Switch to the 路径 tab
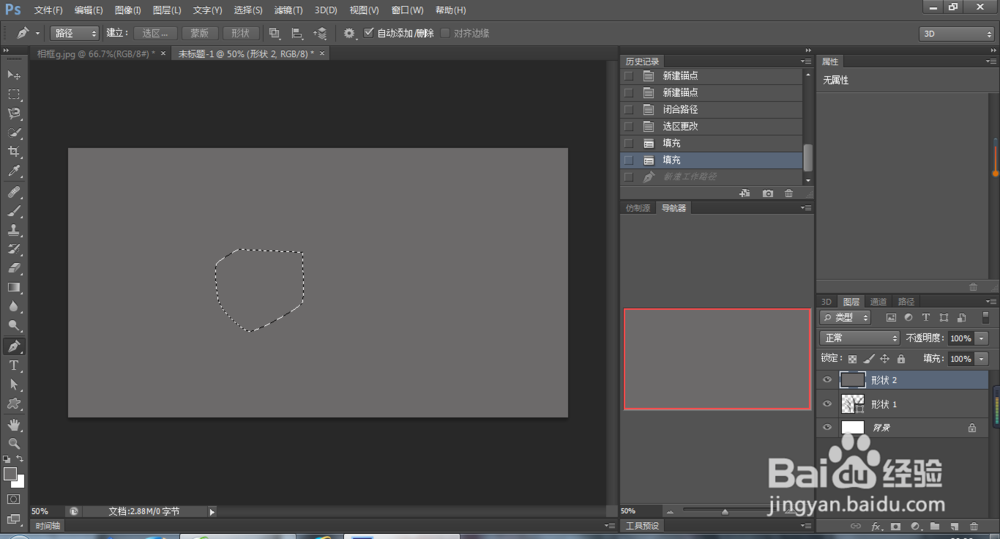Image resolution: width=1000 pixels, height=539 pixels. click(x=906, y=302)
